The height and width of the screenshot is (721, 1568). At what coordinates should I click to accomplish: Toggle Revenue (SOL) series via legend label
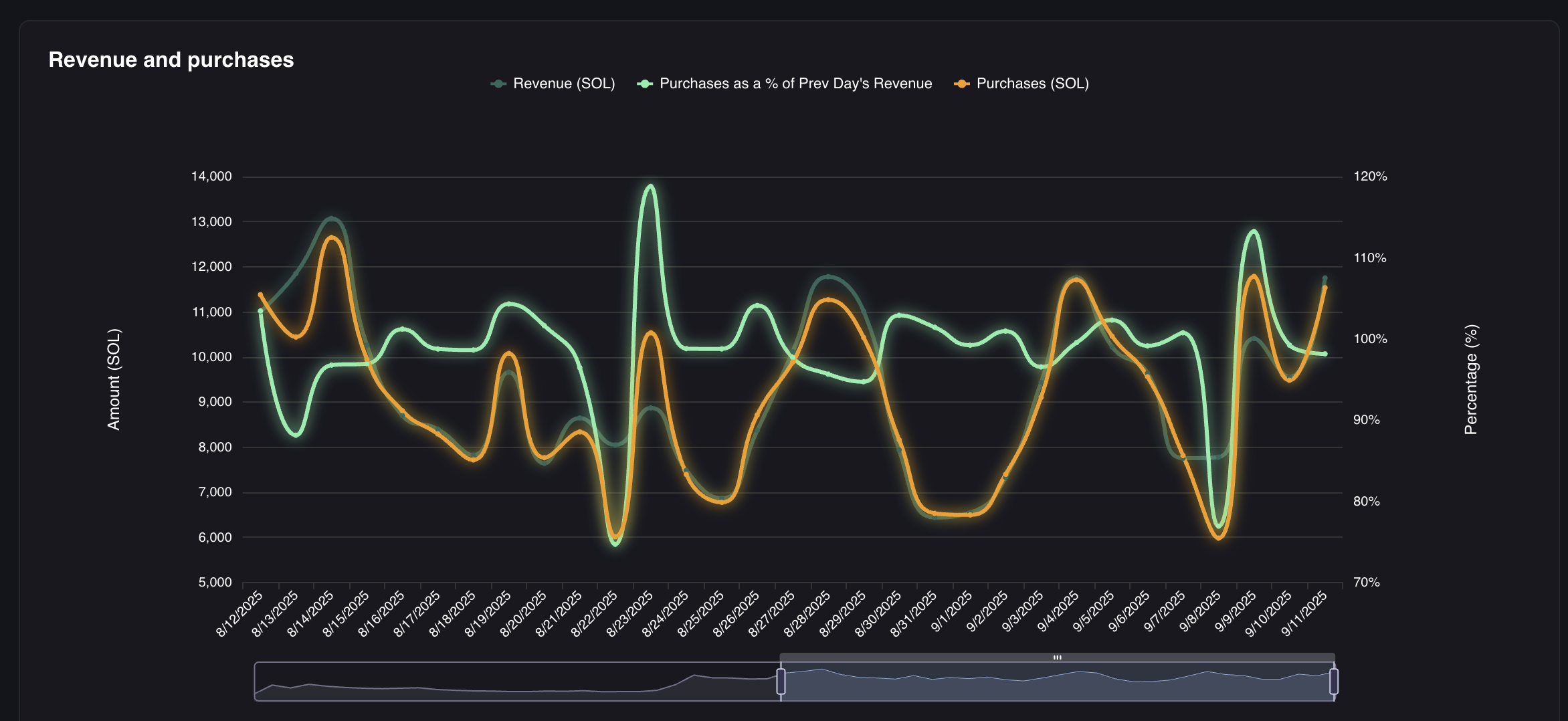pos(563,84)
